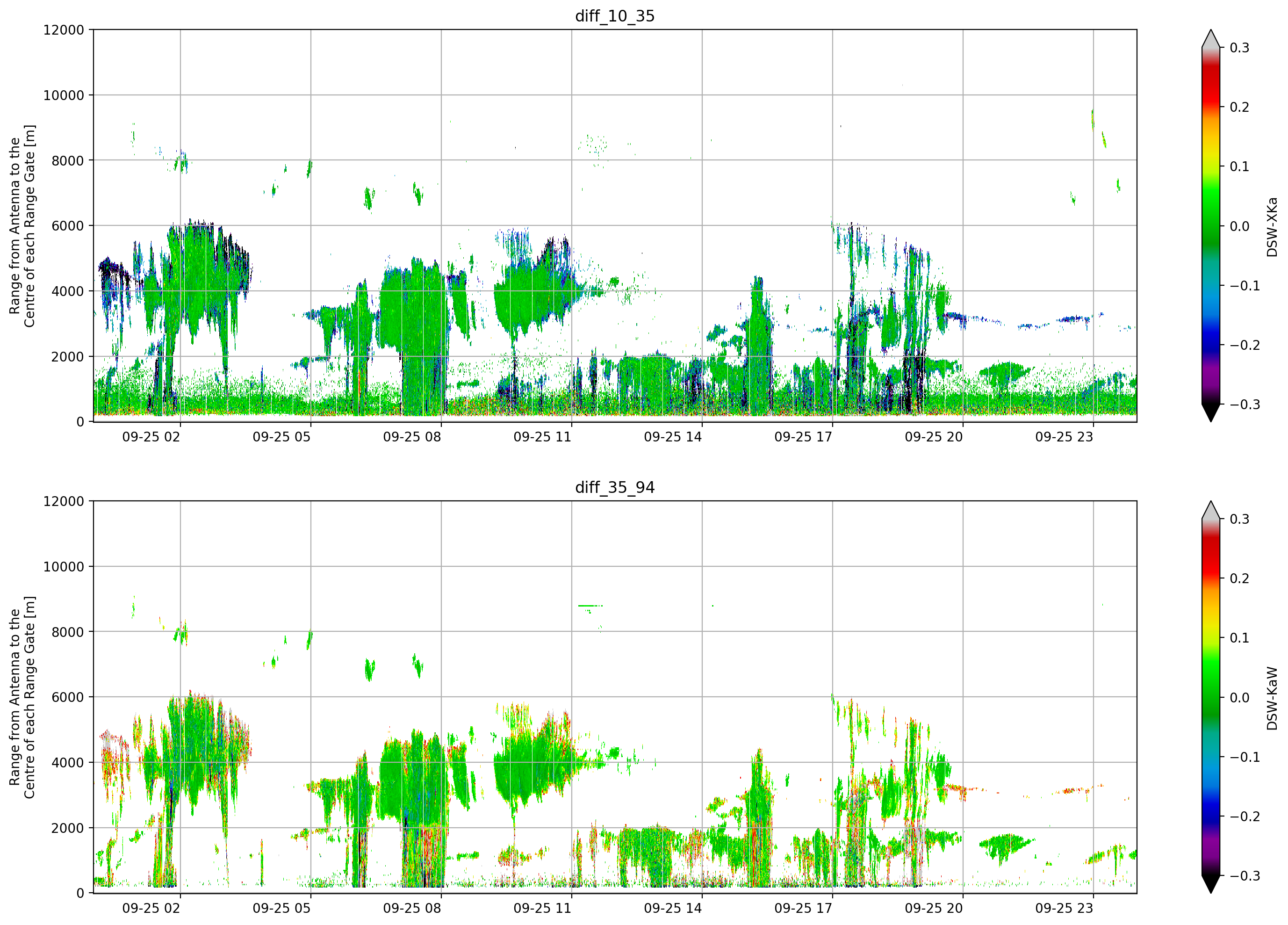Click the 4000 y-tick on bottom plot

point(68,763)
